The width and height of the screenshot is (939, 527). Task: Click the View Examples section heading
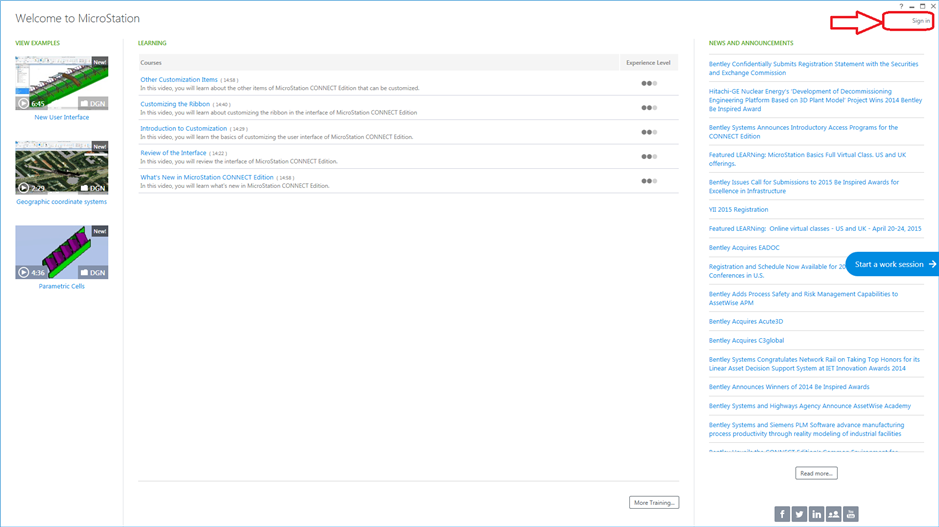click(x=38, y=43)
